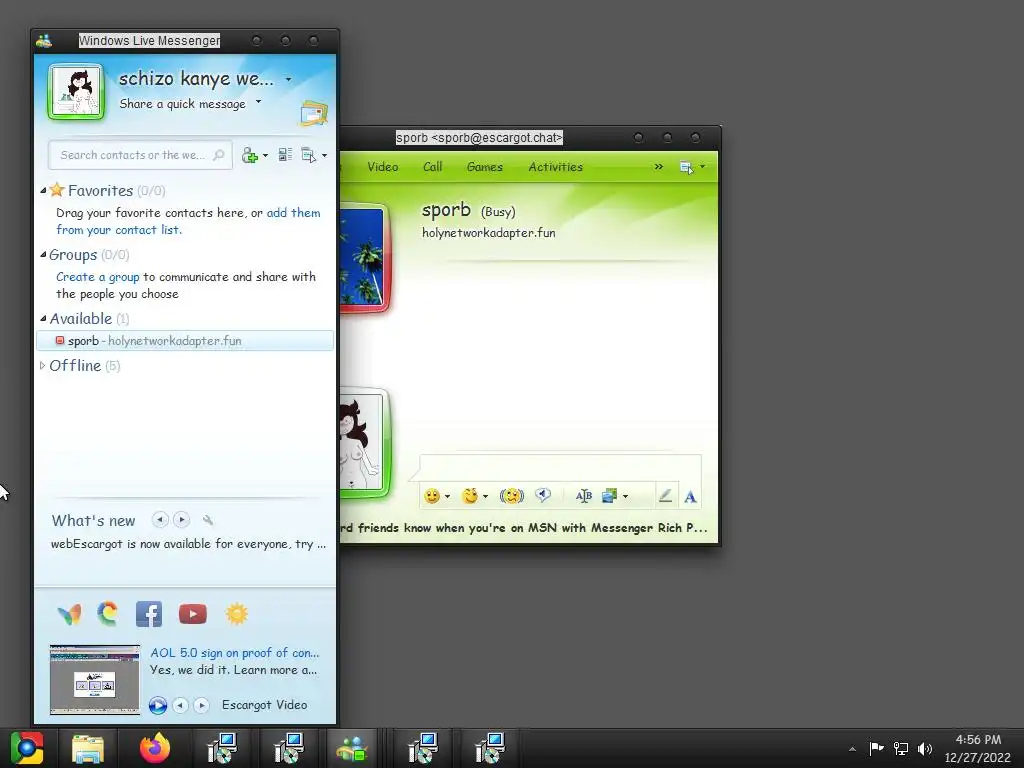Click the chat message input box
The height and width of the screenshot is (768, 1024).
[x=560, y=469]
